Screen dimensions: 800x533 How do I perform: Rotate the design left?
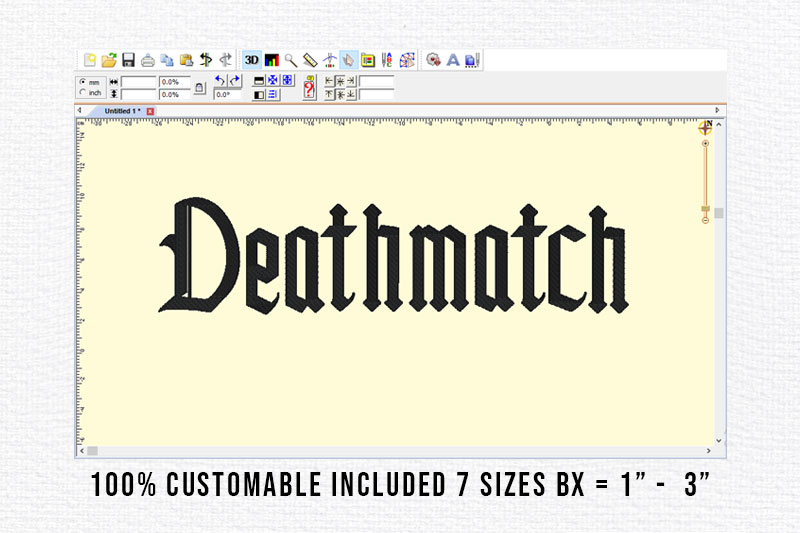pyautogui.click(x=220, y=80)
